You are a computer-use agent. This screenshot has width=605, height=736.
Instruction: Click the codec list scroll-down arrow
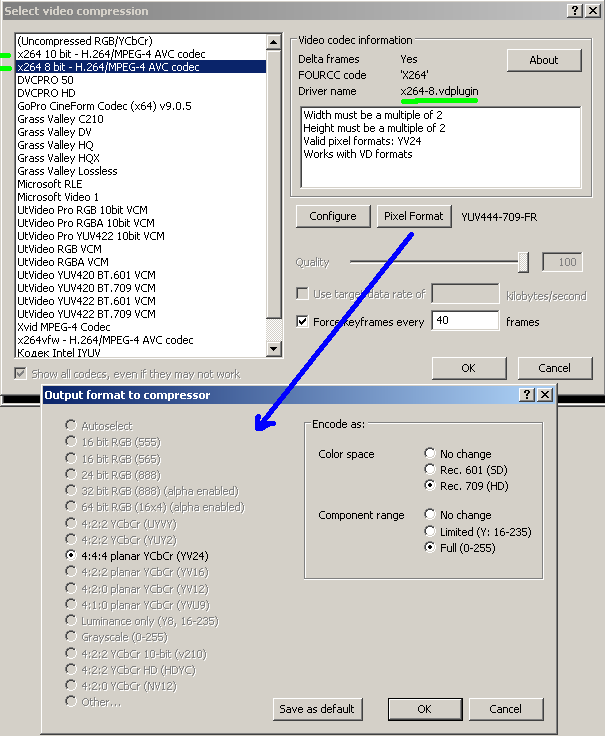[274, 348]
